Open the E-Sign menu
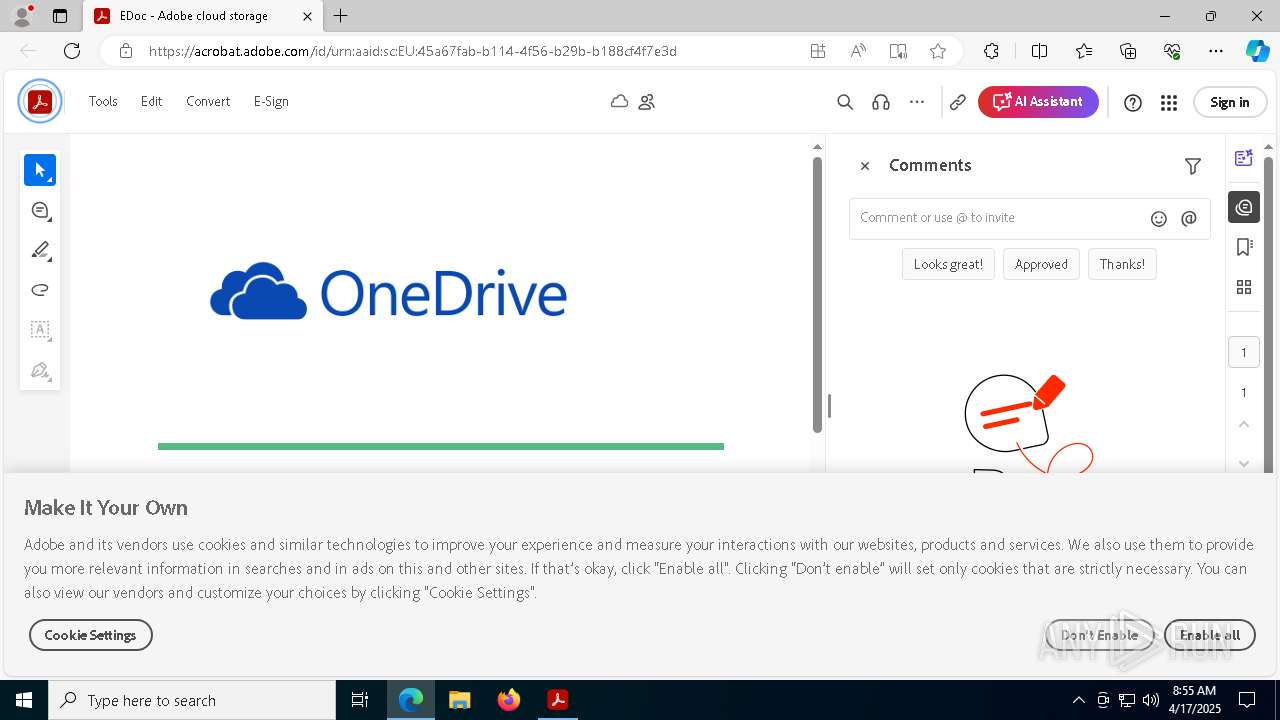1280x720 pixels. [x=271, y=101]
